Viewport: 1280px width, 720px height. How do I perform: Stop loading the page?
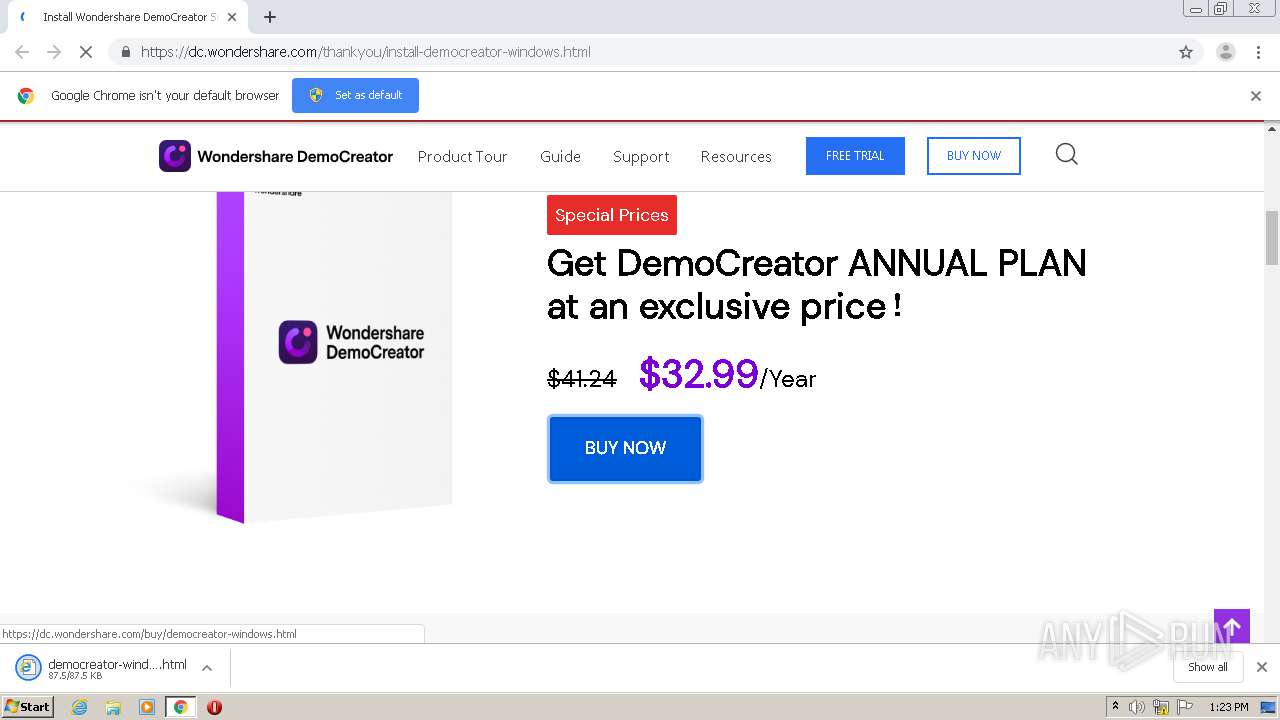pyautogui.click(x=86, y=52)
